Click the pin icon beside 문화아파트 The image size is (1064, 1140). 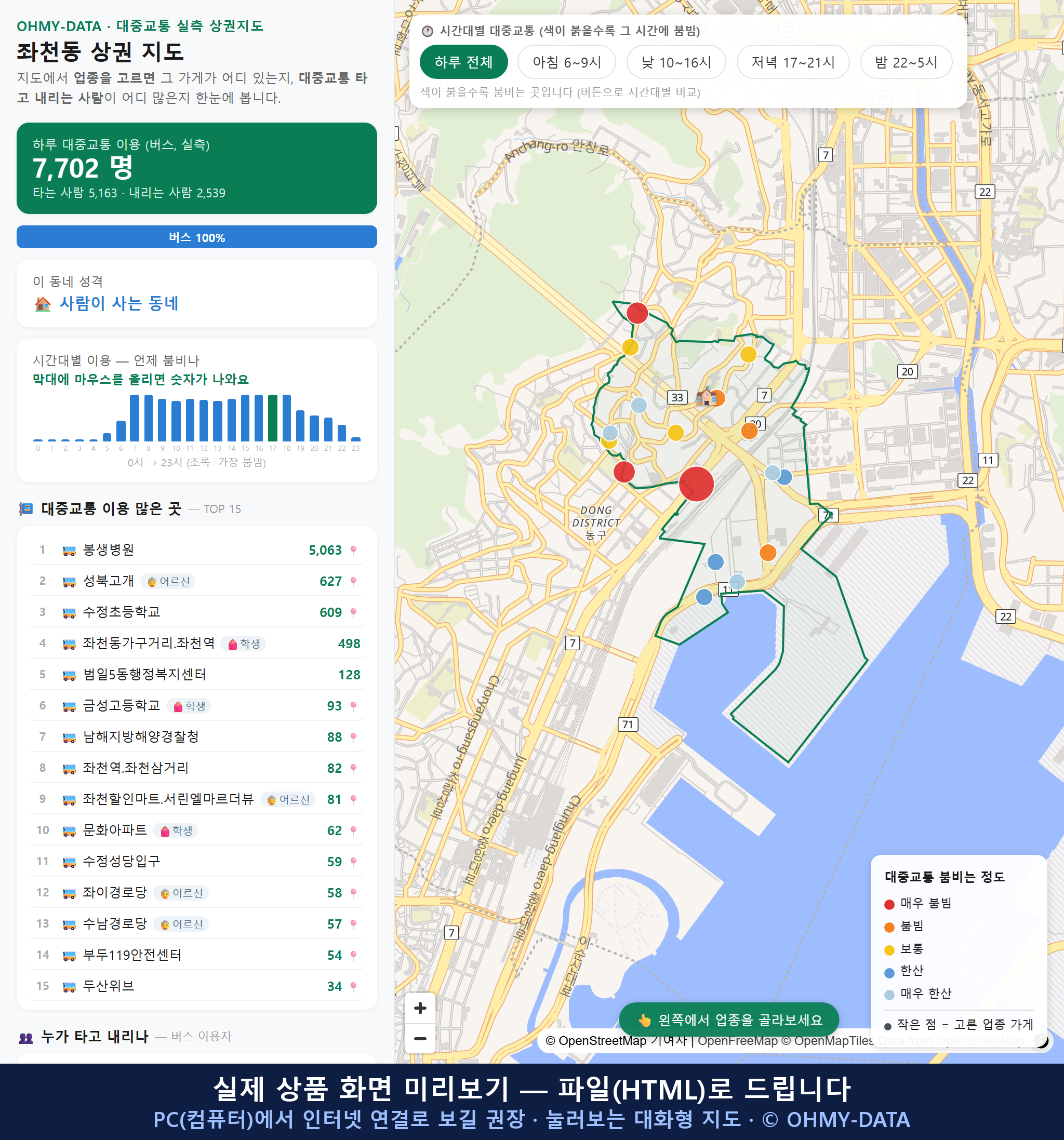click(353, 830)
